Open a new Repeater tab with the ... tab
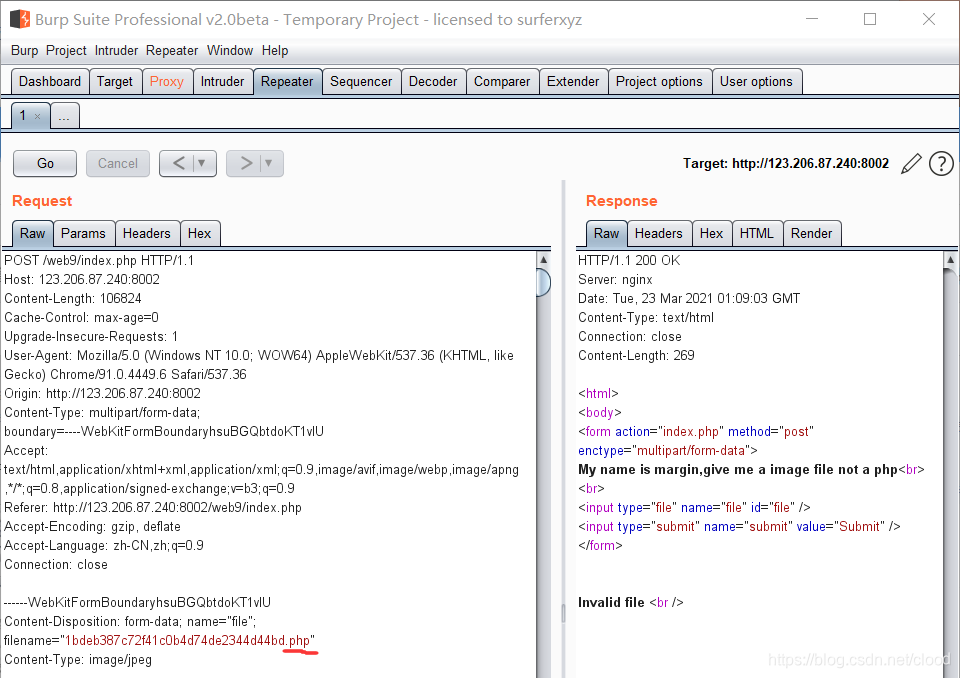The height and width of the screenshot is (678, 960). [65, 116]
